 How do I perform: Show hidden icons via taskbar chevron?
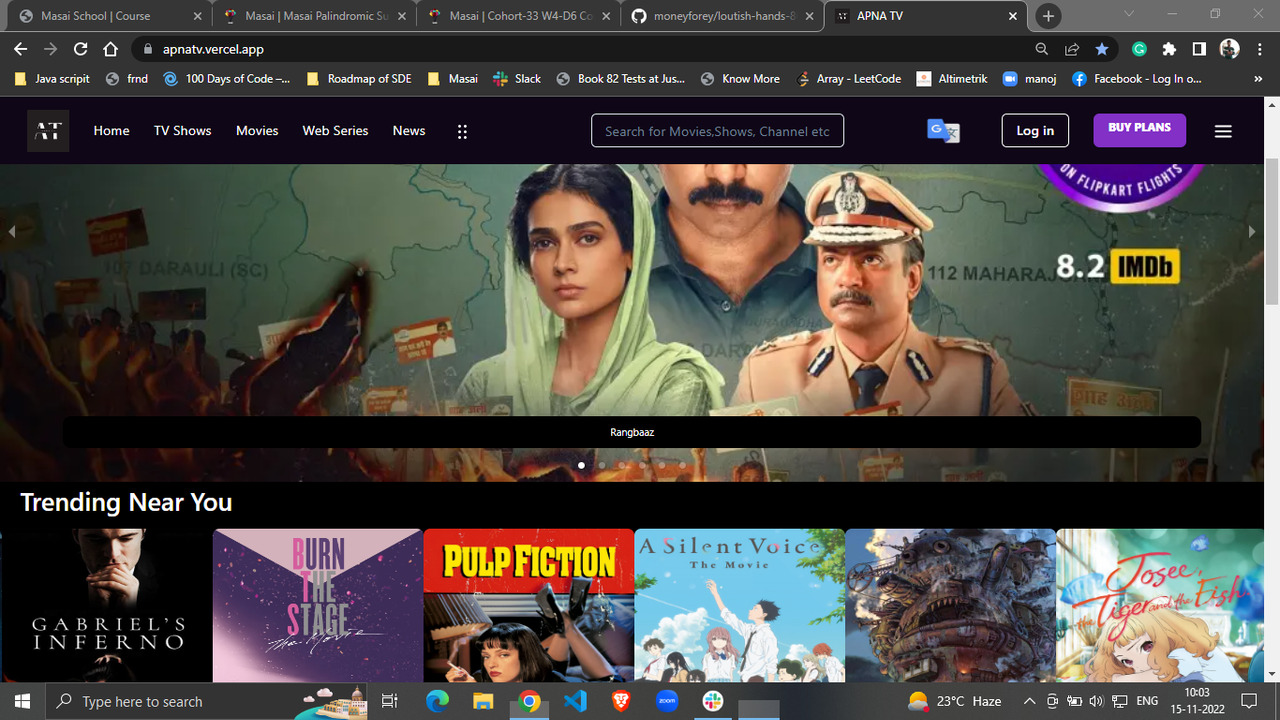click(1028, 701)
